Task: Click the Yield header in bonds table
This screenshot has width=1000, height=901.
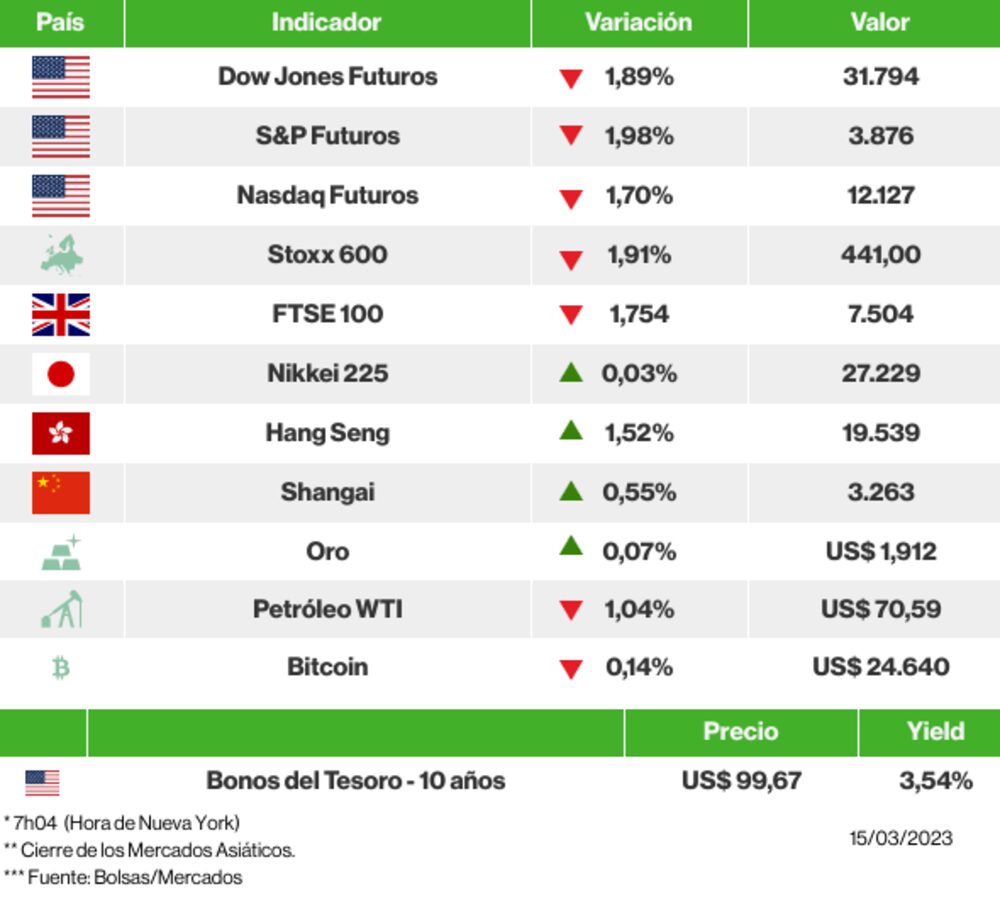Action: point(935,731)
